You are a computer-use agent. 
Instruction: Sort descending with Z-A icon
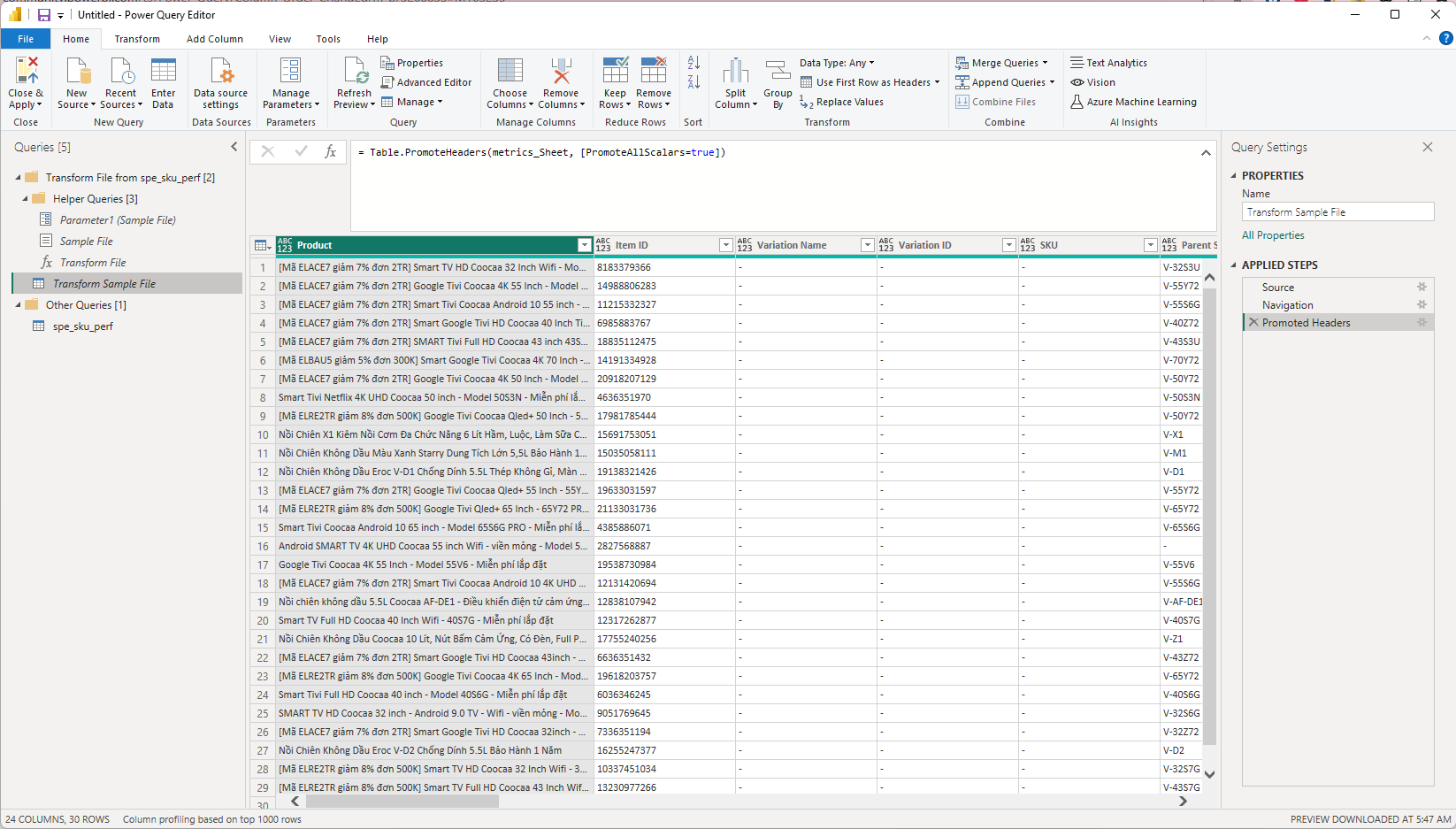point(694,82)
